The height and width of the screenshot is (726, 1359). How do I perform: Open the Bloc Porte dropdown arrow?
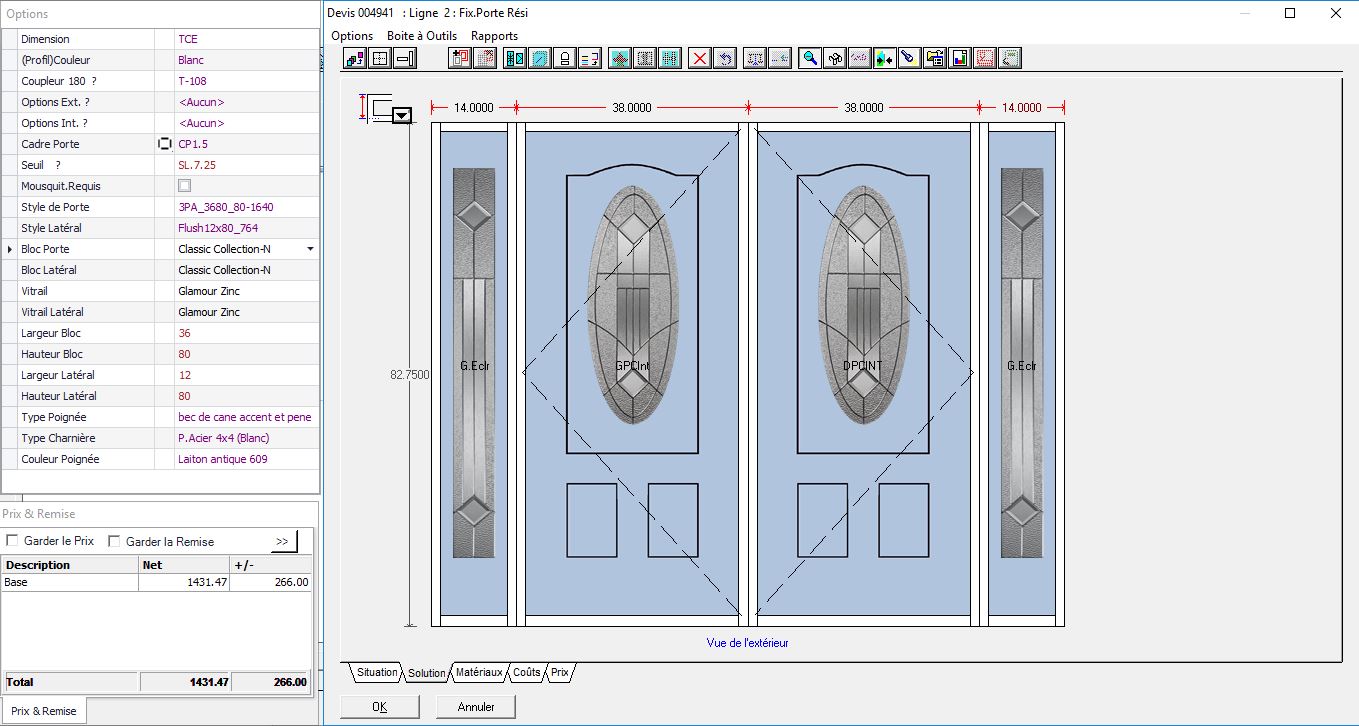(310, 249)
